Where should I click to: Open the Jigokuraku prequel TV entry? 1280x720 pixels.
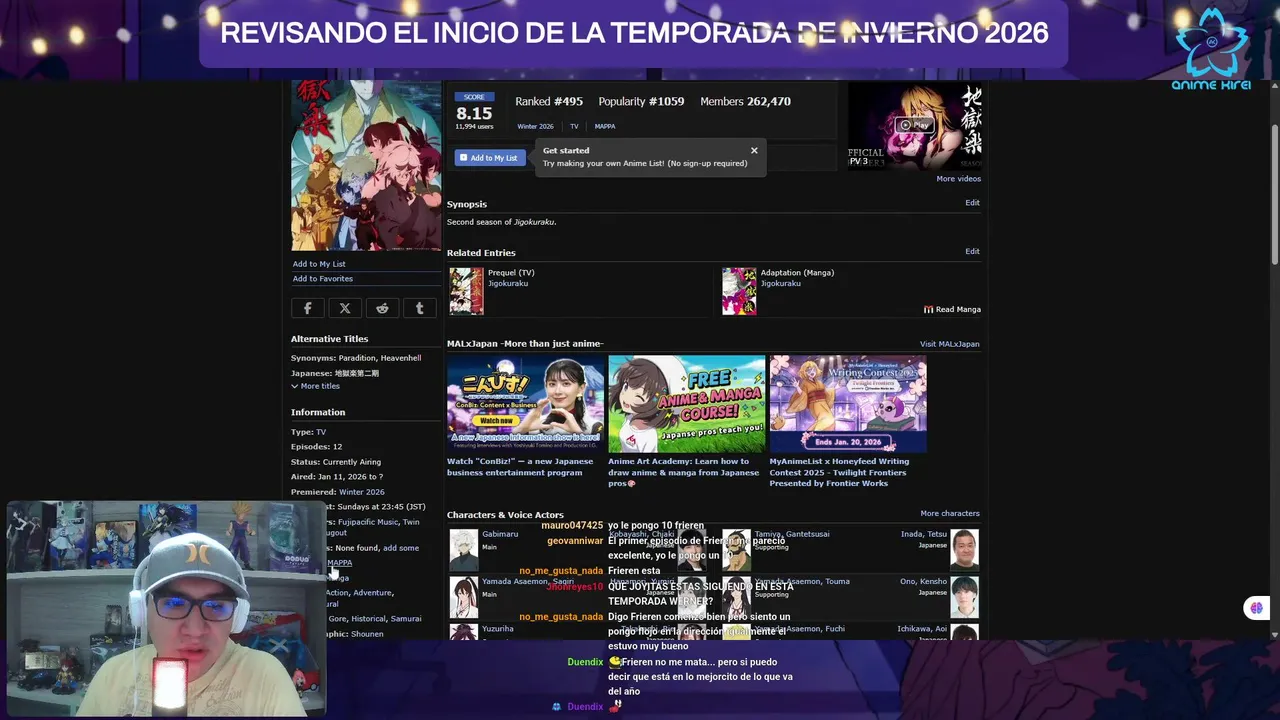[508, 284]
